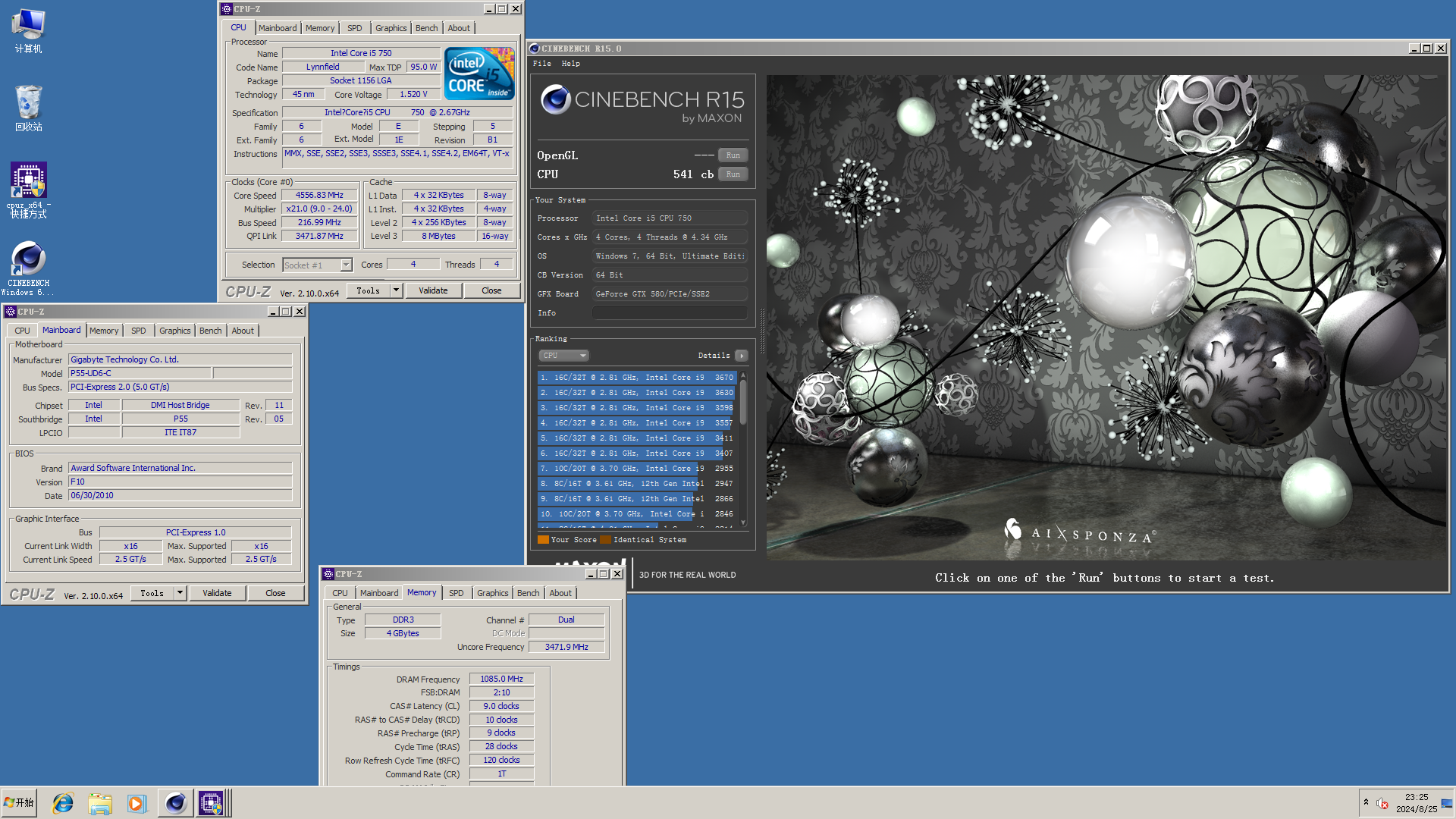
Task: Click the Aixsponza render preview image
Action: (x=1106, y=317)
